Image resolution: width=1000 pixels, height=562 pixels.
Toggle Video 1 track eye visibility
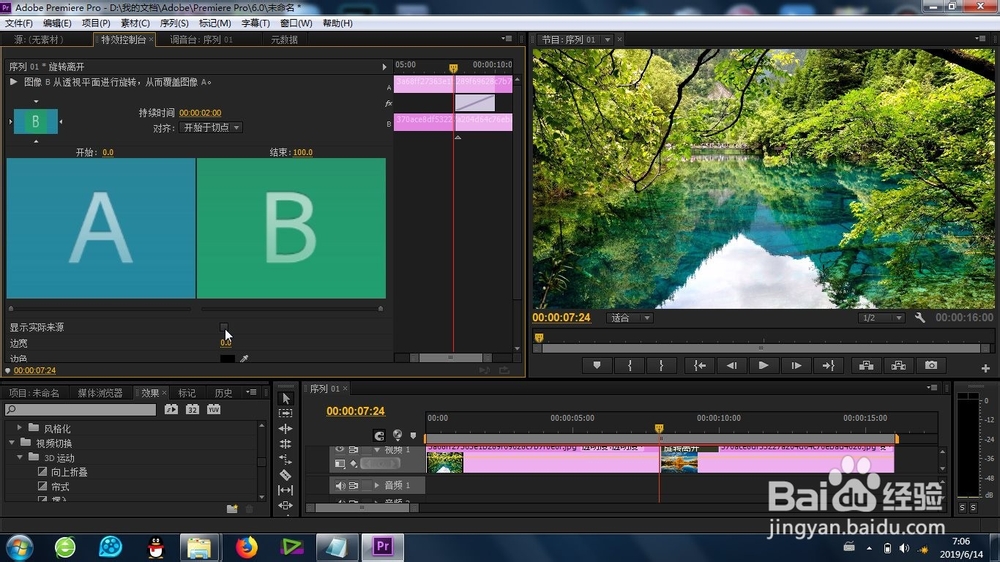tap(339, 449)
